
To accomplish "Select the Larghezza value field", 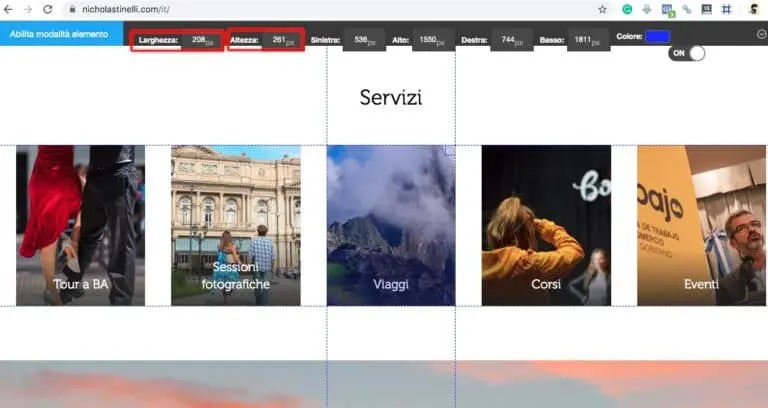I will (202, 40).
